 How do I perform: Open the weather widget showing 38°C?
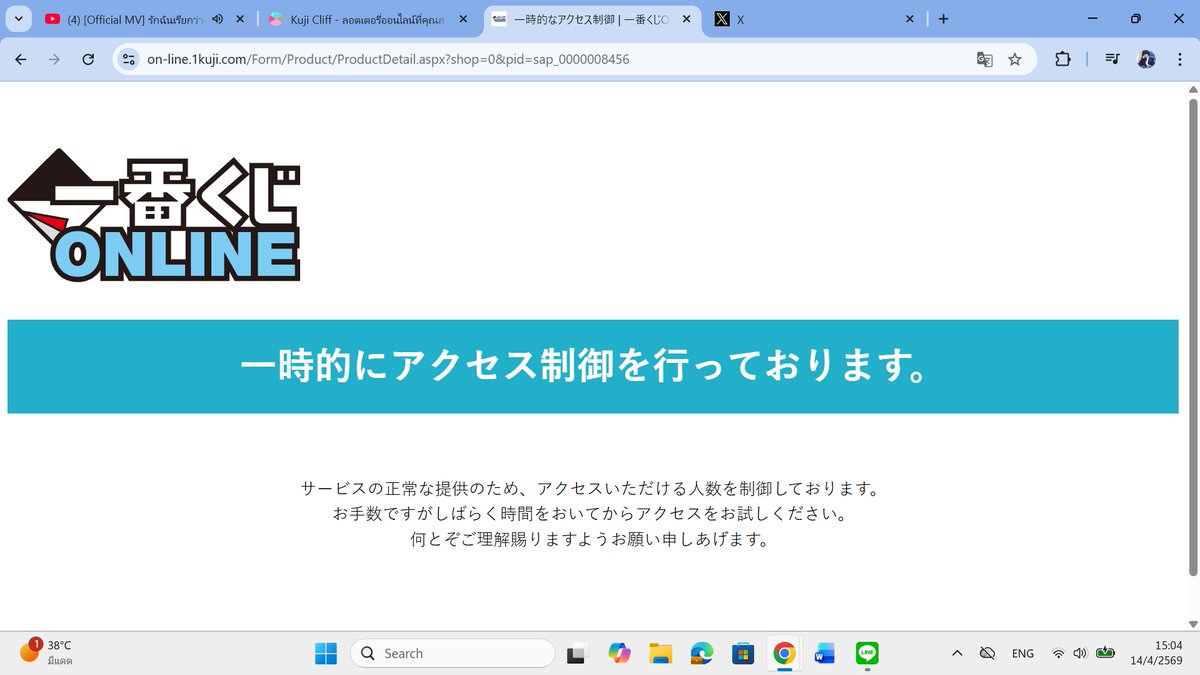pos(48,653)
